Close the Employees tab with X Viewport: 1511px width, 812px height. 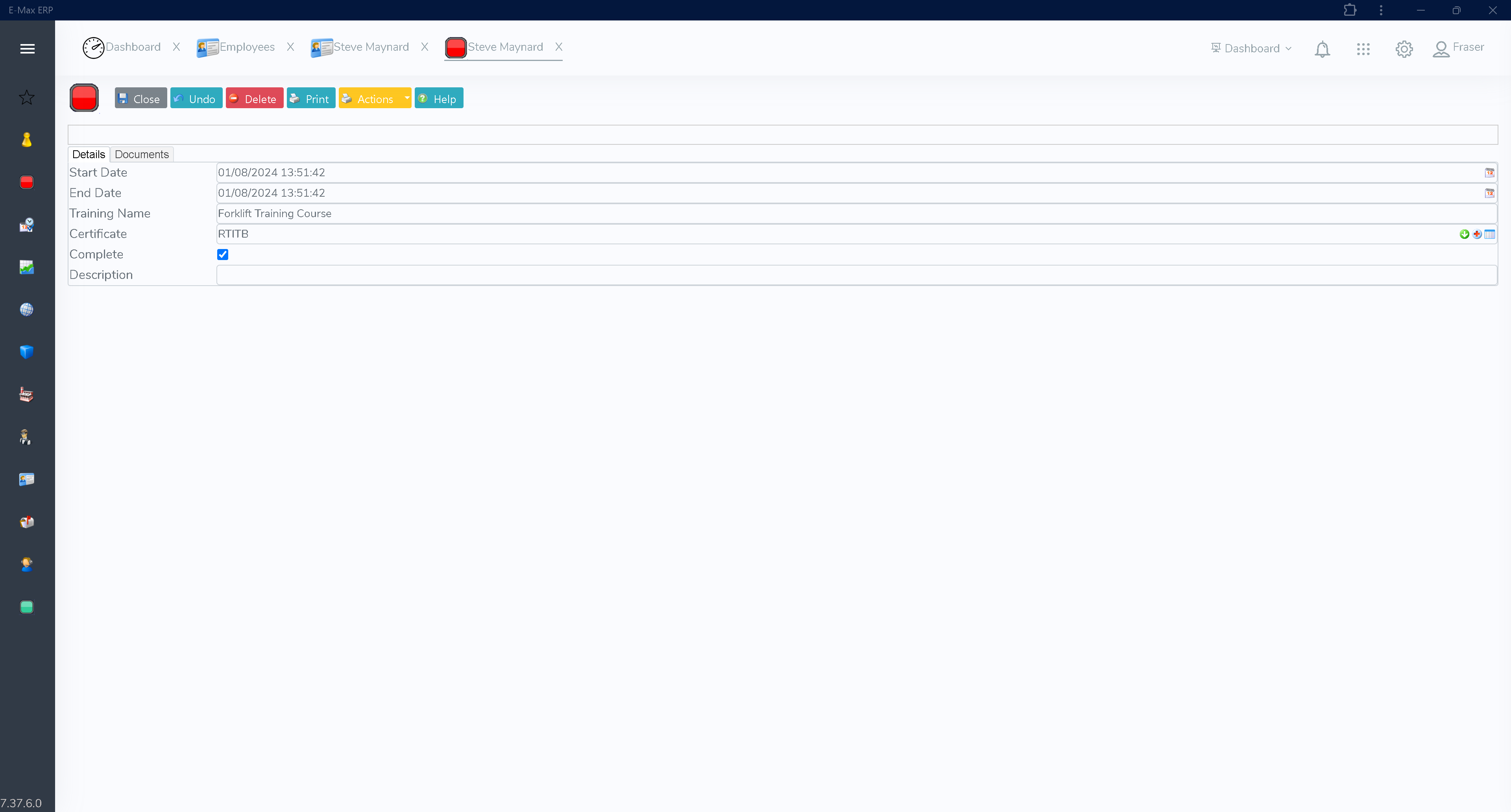pos(290,47)
